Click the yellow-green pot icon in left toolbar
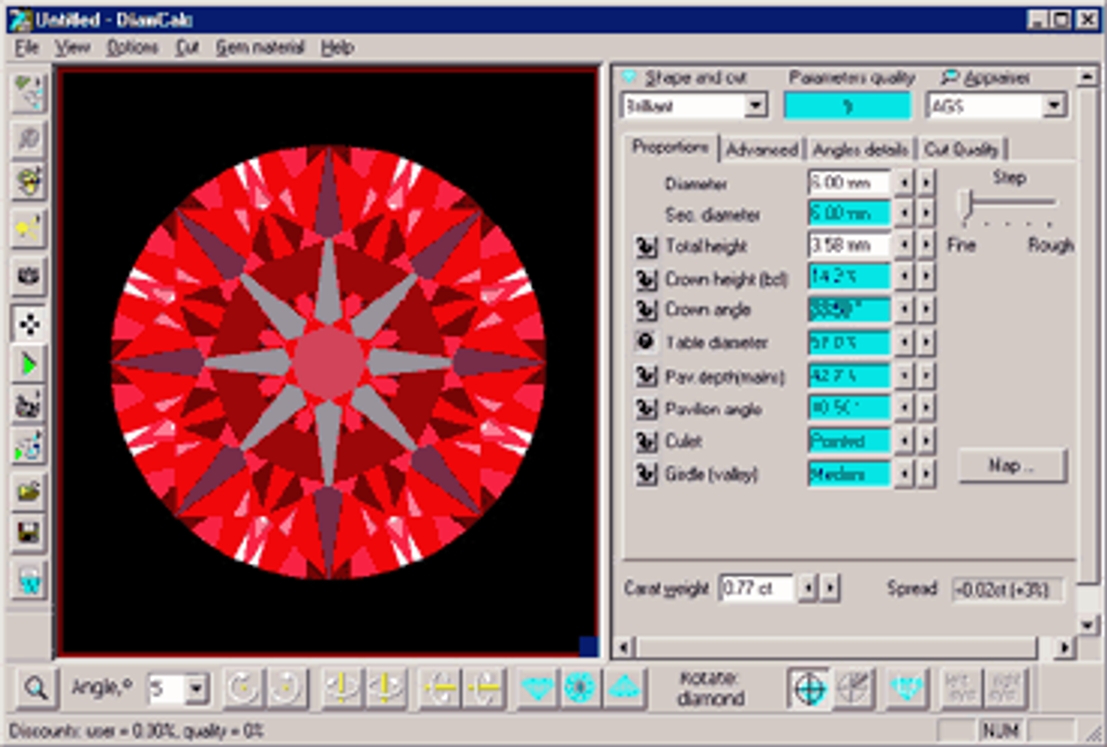The height and width of the screenshot is (747, 1107). click(x=28, y=181)
